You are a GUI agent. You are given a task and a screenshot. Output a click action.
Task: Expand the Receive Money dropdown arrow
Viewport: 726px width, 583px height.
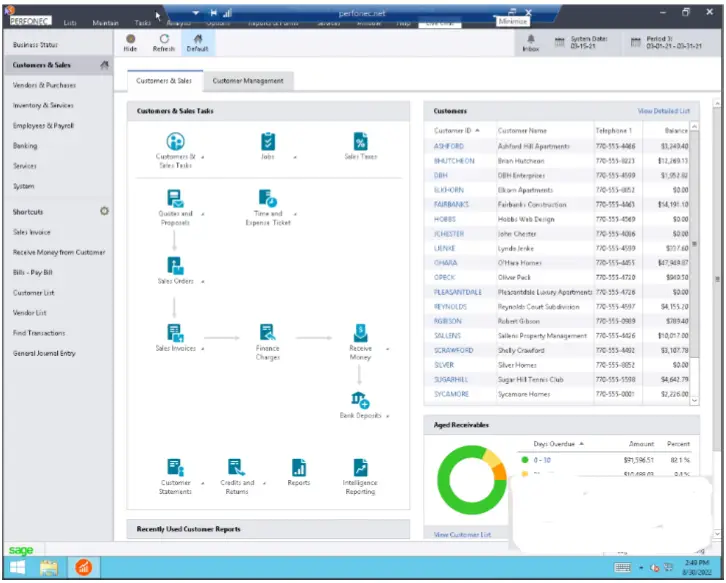[388, 349]
